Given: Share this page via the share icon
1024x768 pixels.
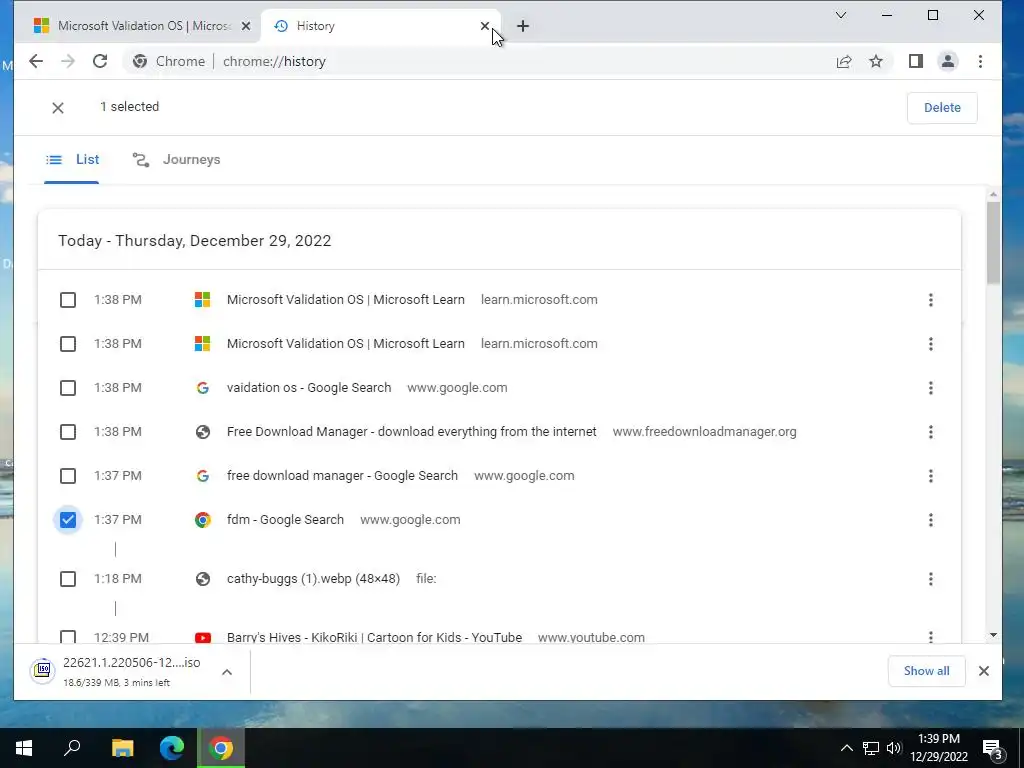Looking at the screenshot, I should click(844, 61).
